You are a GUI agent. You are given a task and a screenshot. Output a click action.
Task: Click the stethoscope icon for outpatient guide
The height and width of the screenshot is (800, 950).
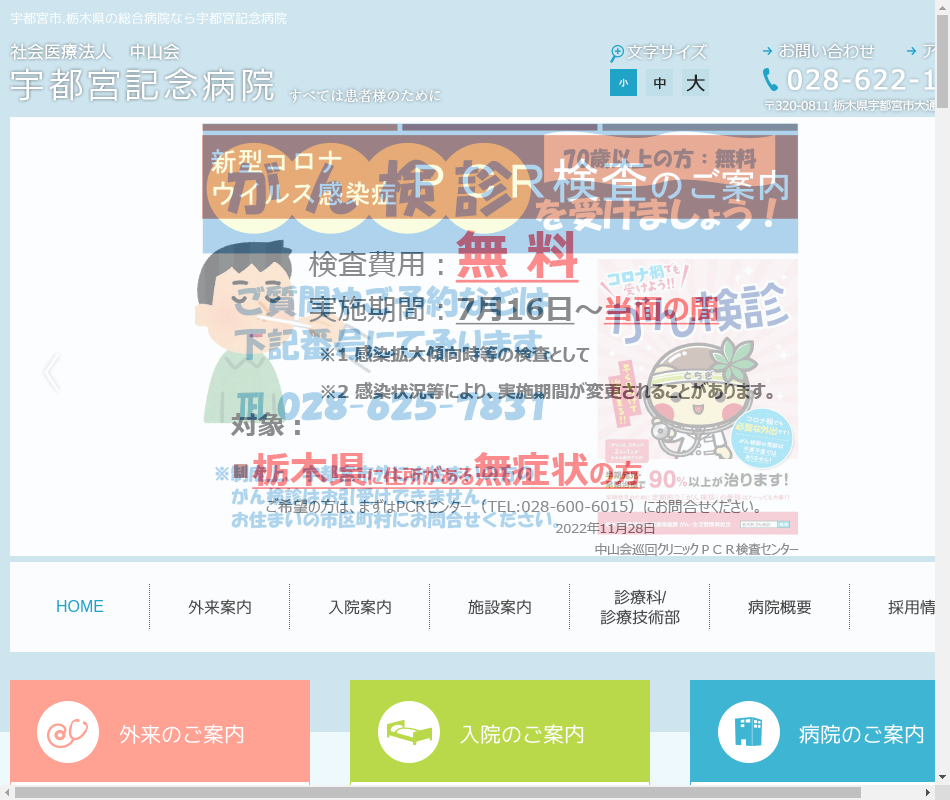[x=68, y=733]
